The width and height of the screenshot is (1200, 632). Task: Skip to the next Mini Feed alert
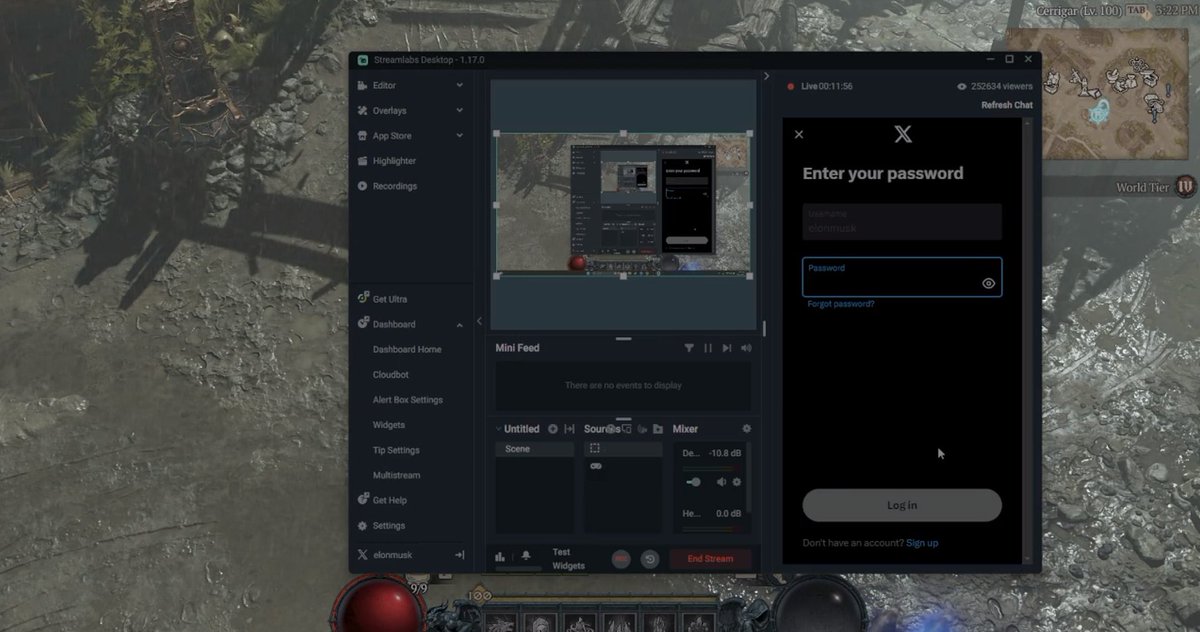(727, 348)
